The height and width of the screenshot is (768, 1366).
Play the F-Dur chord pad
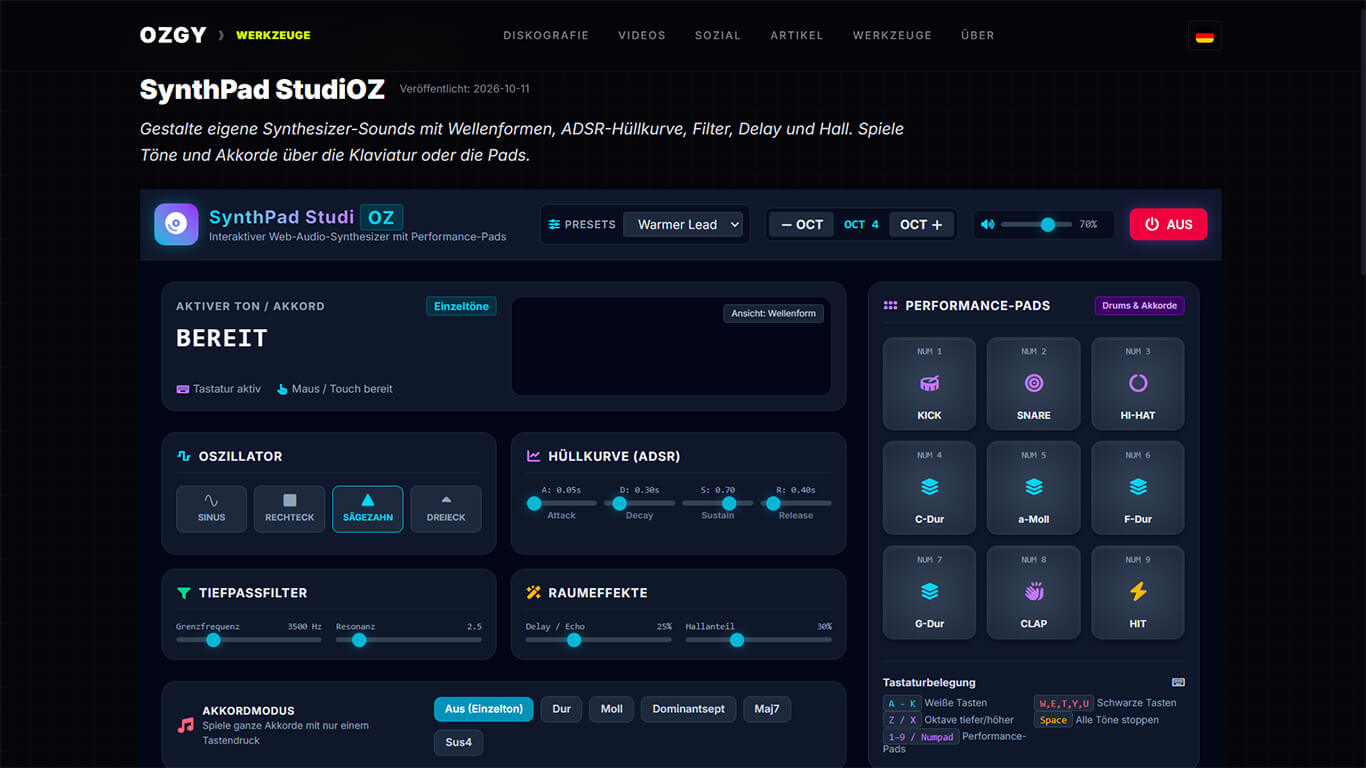tap(1137, 488)
